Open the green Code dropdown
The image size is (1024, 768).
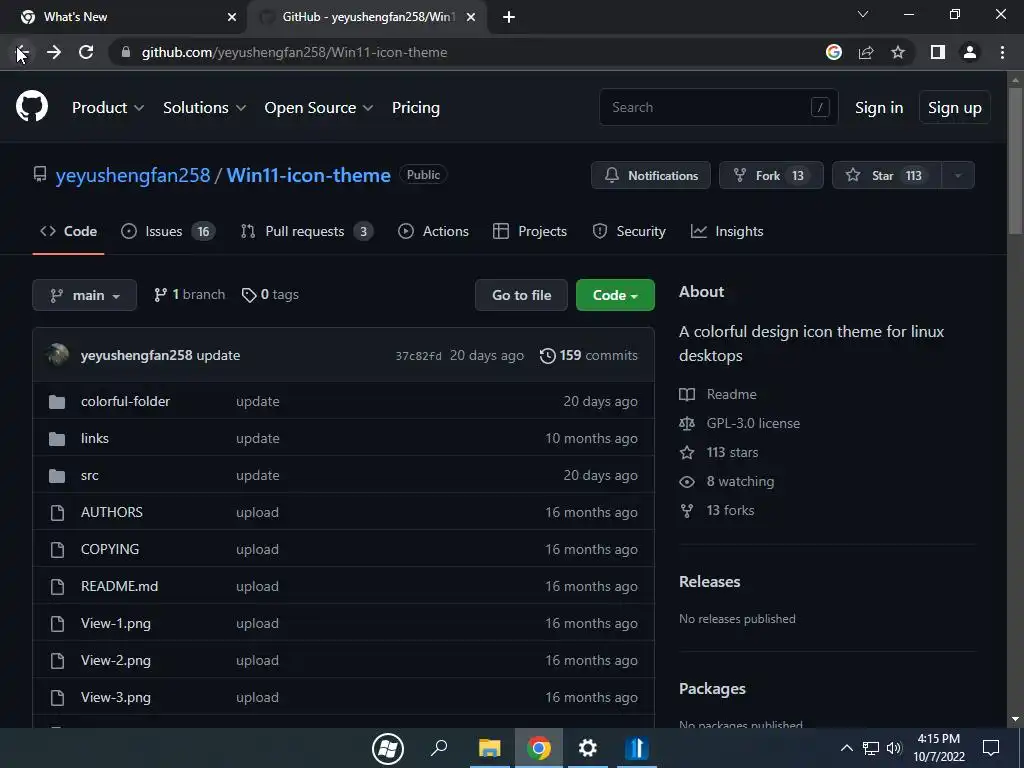615,295
